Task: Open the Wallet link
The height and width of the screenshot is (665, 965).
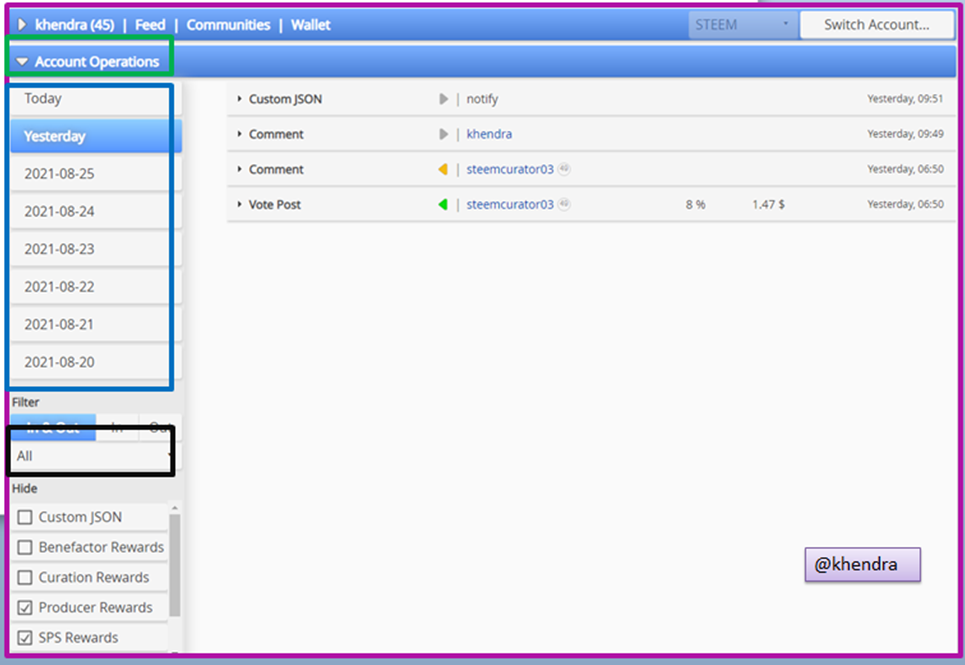Action: (x=311, y=25)
